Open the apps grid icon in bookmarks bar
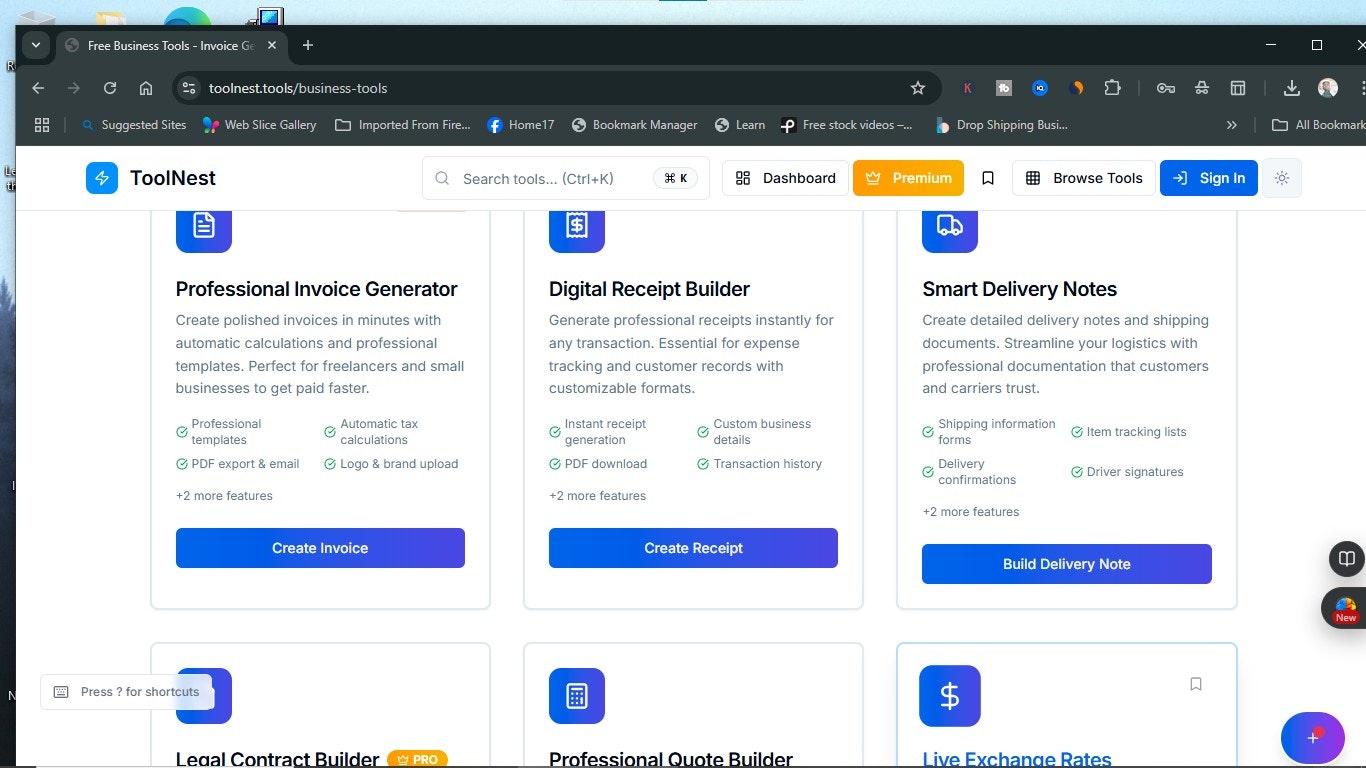The image size is (1366, 768). coord(42,125)
